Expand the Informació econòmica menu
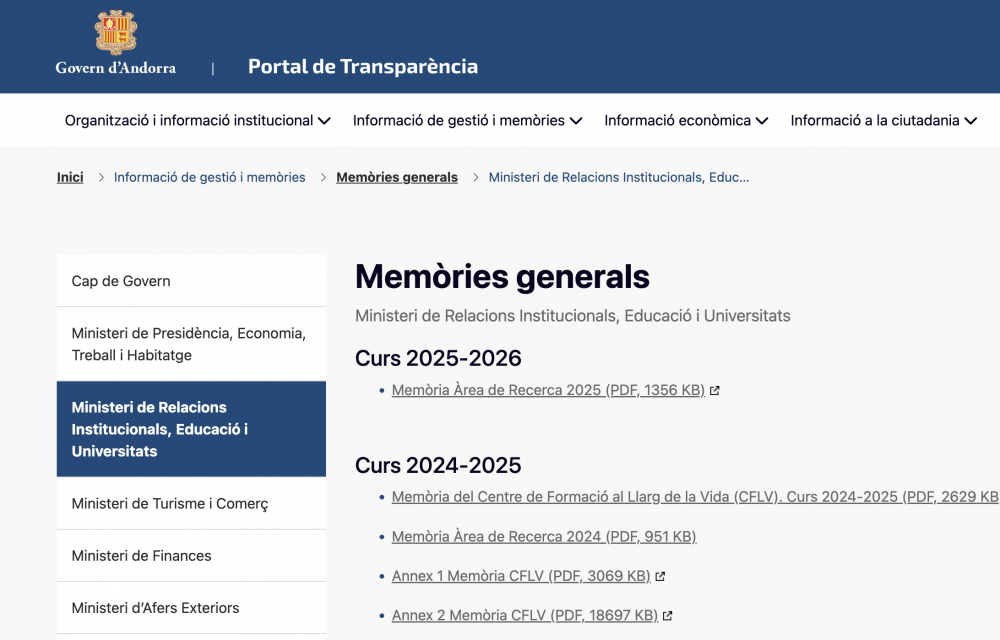Viewport: 1000px width, 640px height. [686, 120]
